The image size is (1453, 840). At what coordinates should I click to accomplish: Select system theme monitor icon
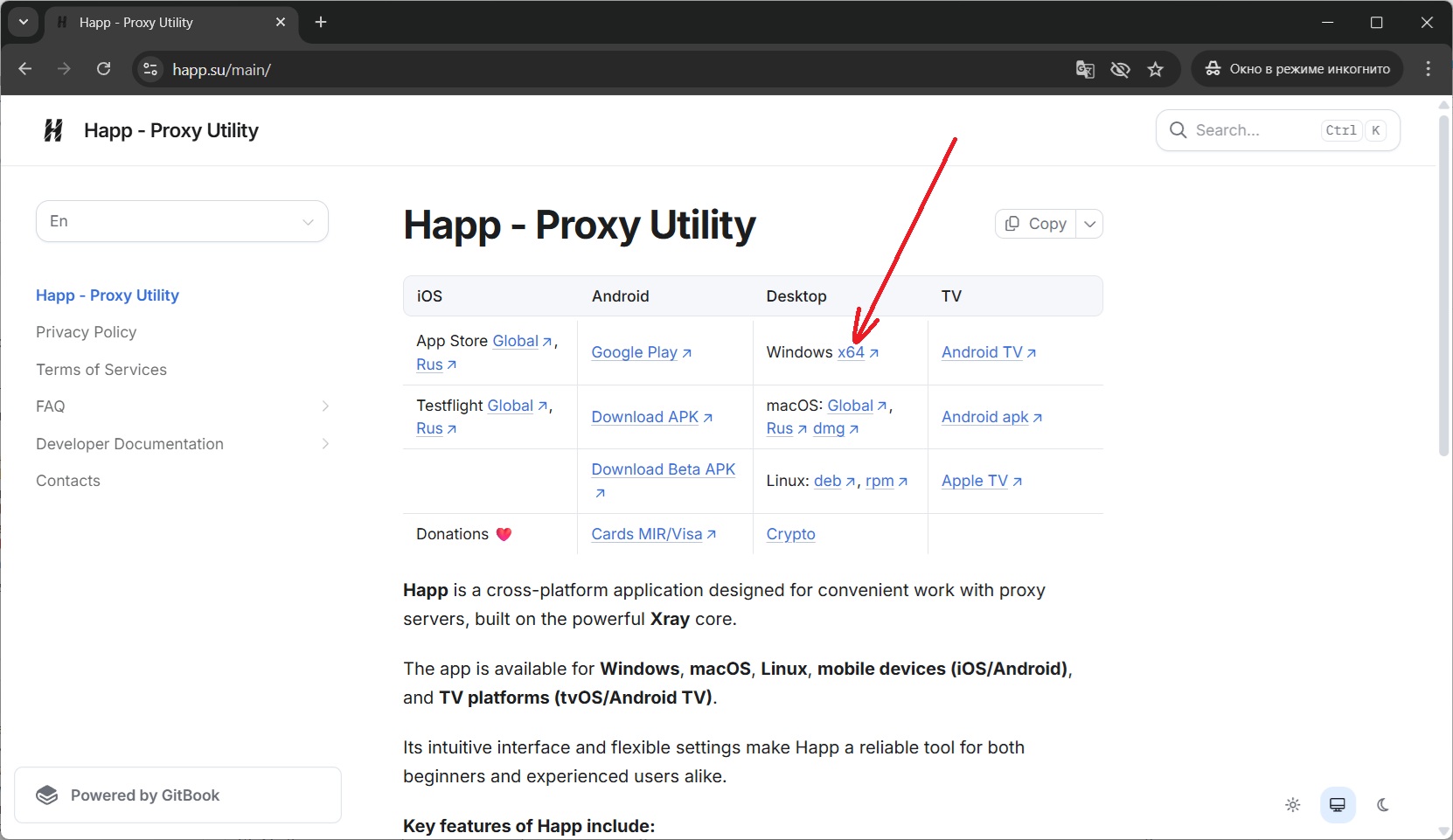point(1338,805)
